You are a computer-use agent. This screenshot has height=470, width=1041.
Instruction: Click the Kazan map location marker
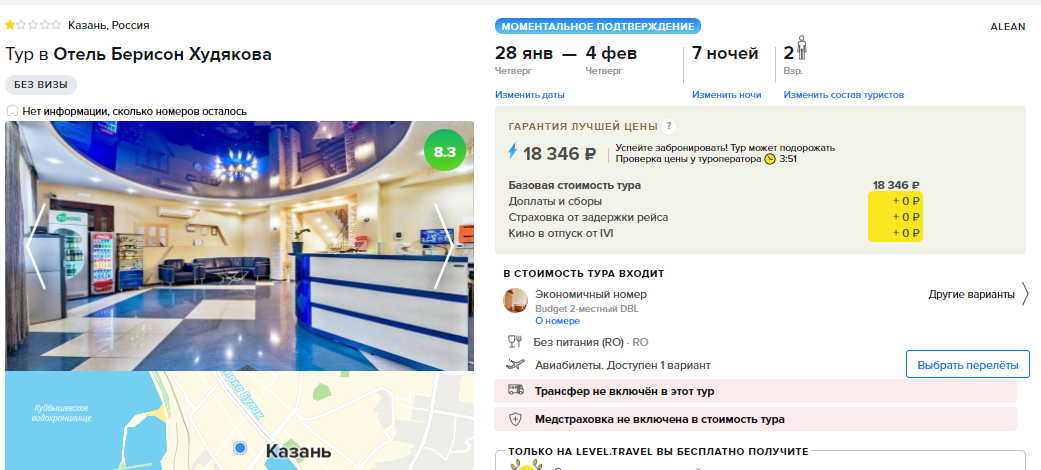point(240,448)
